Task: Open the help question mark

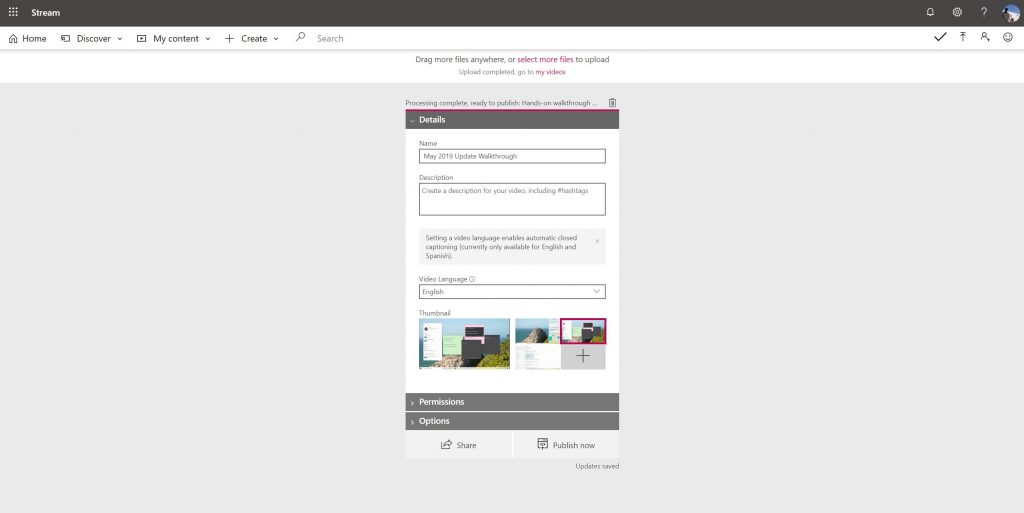Action: point(984,12)
